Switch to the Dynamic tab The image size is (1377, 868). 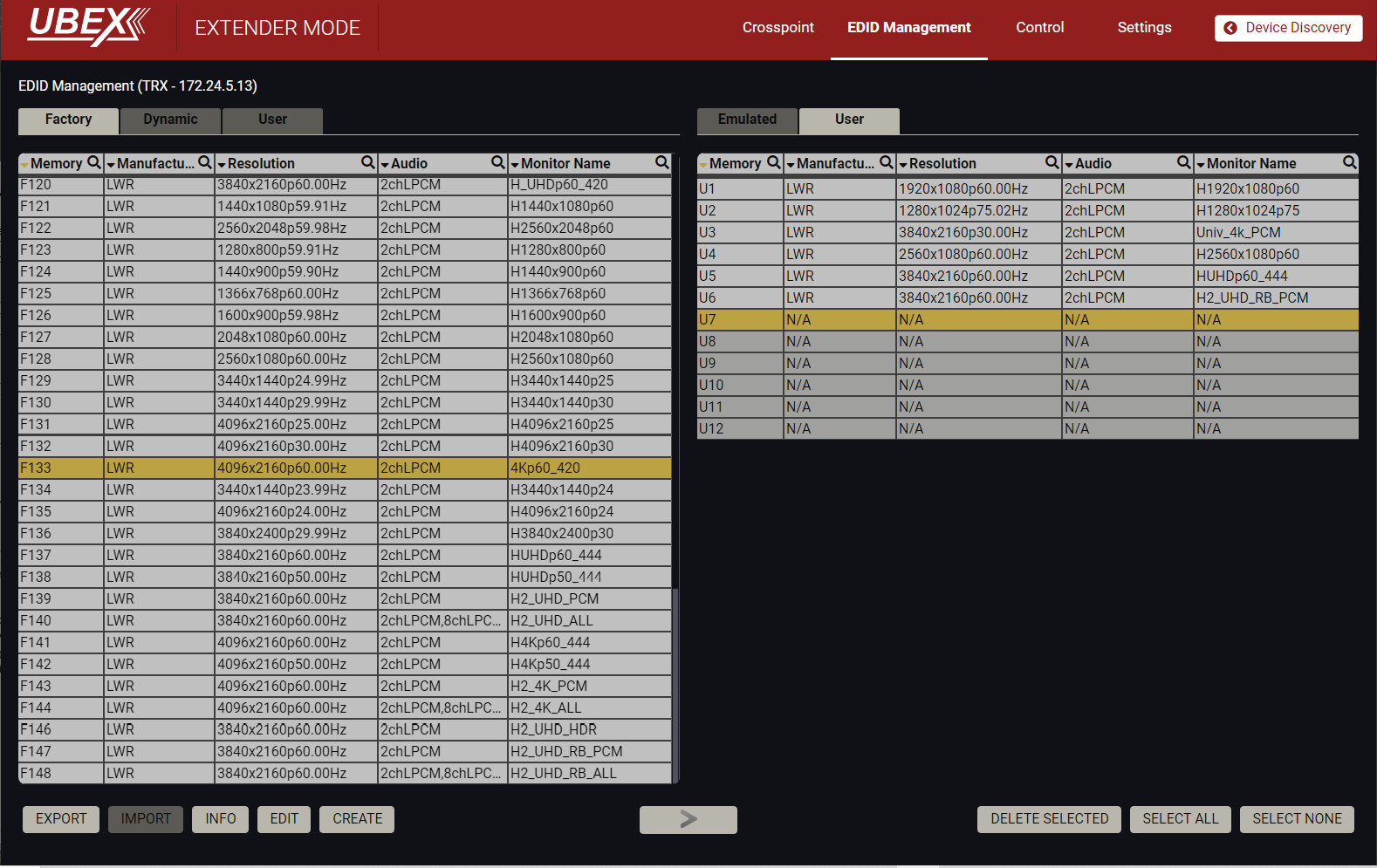pyautogui.click(x=170, y=120)
